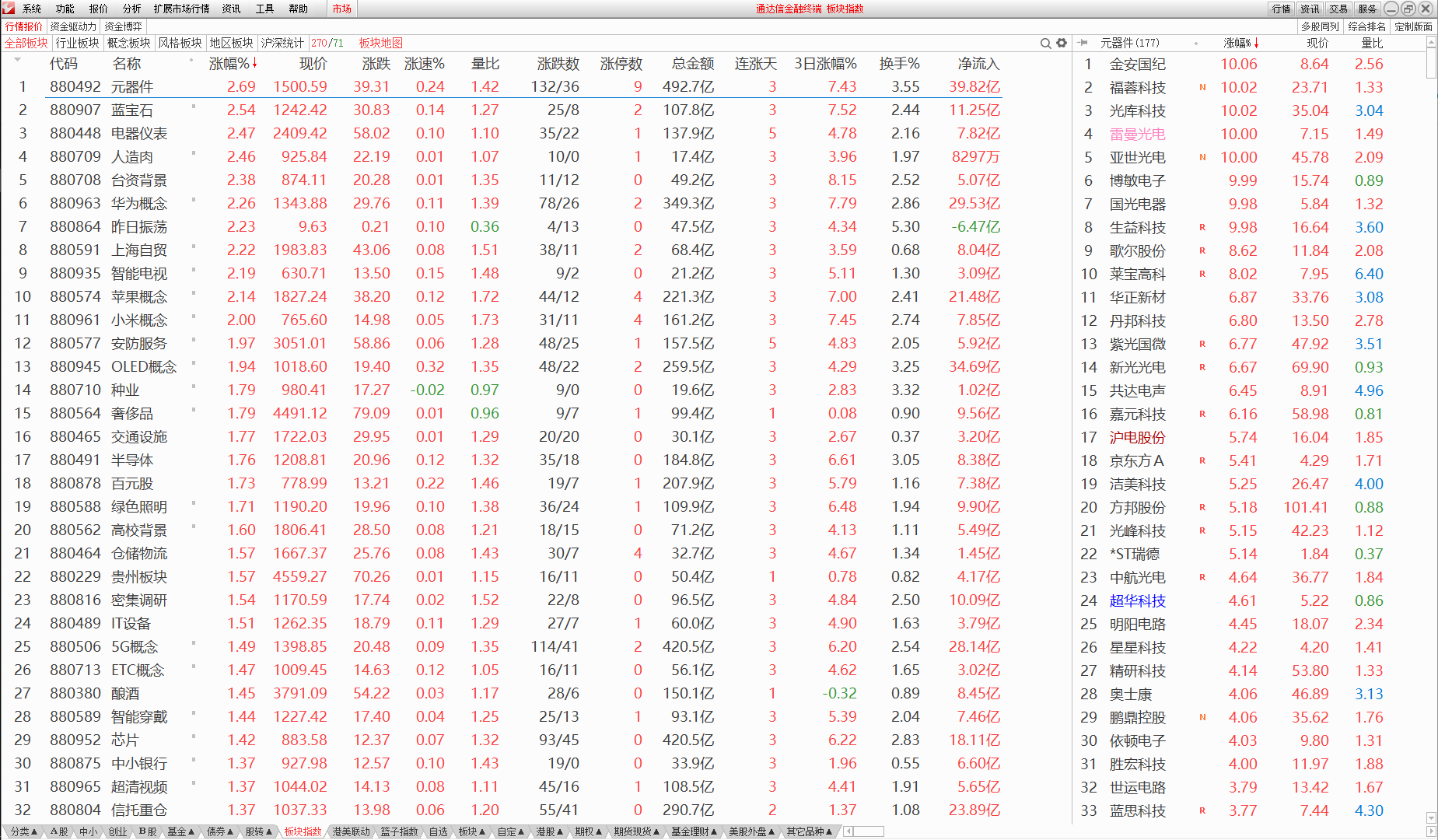
Task: Click the sort arrow on 涨幅% column
Action: [254, 64]
